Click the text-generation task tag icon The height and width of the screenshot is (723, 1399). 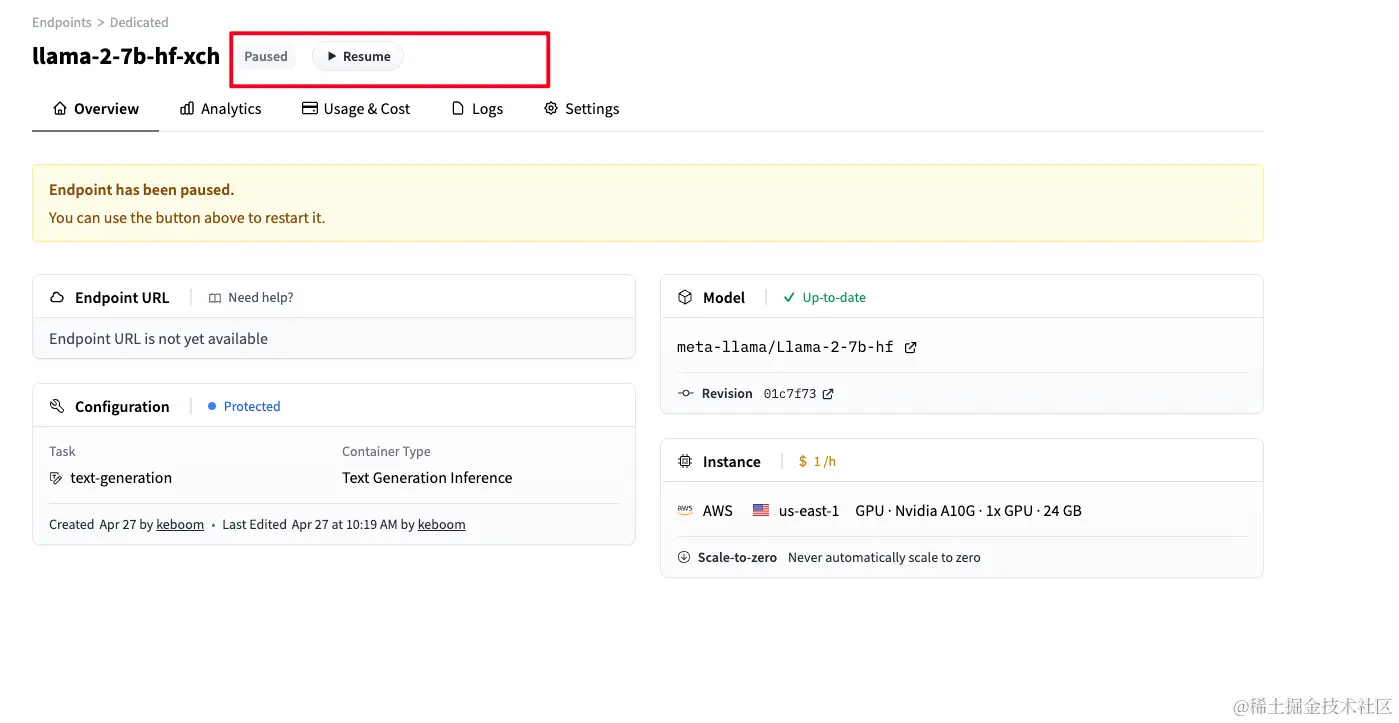pyautogui.click(x=56, y=479)
